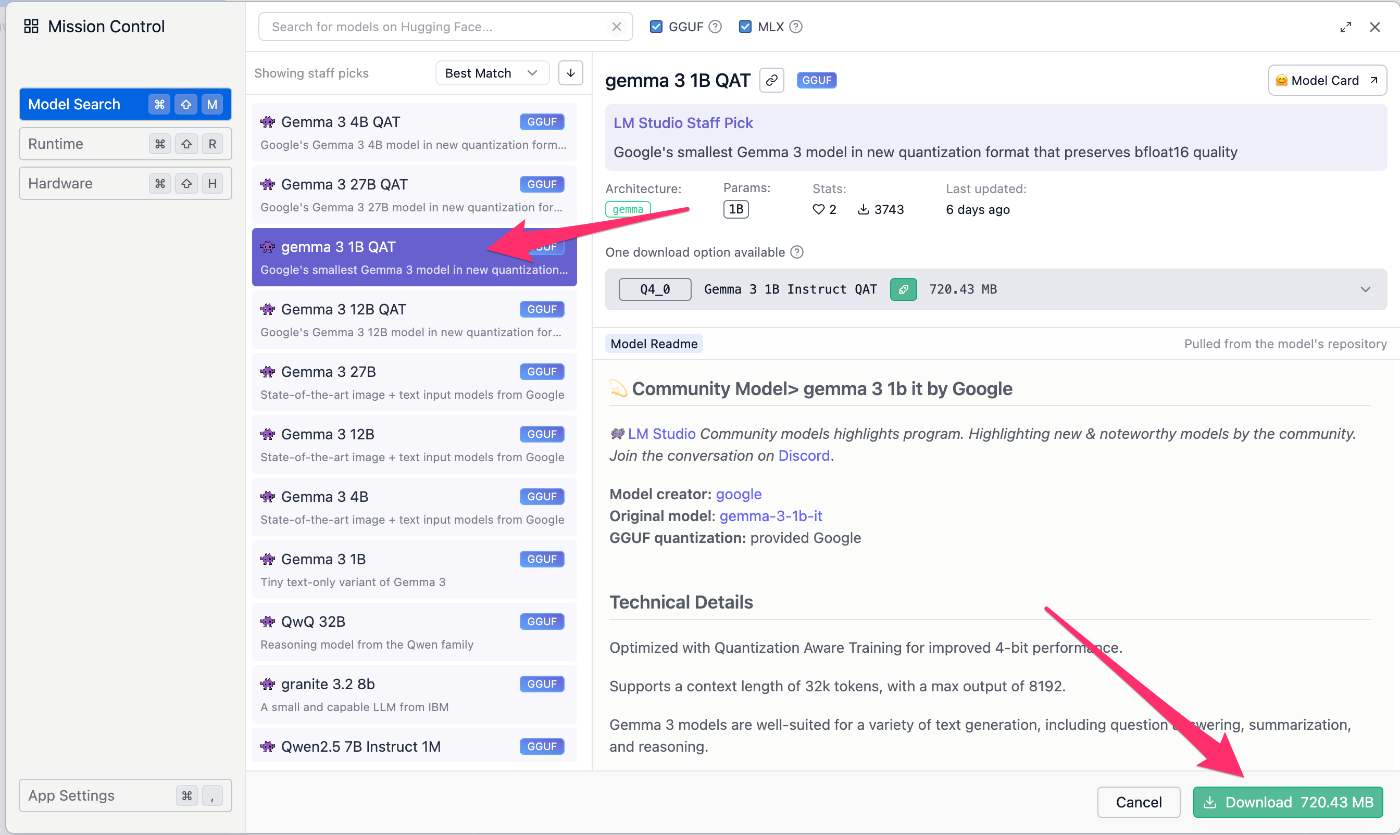The height and width of the screenshot is (835, 1400).
Task: Click Download 720.43 MB button
Action: click(x=1288, y=802)
